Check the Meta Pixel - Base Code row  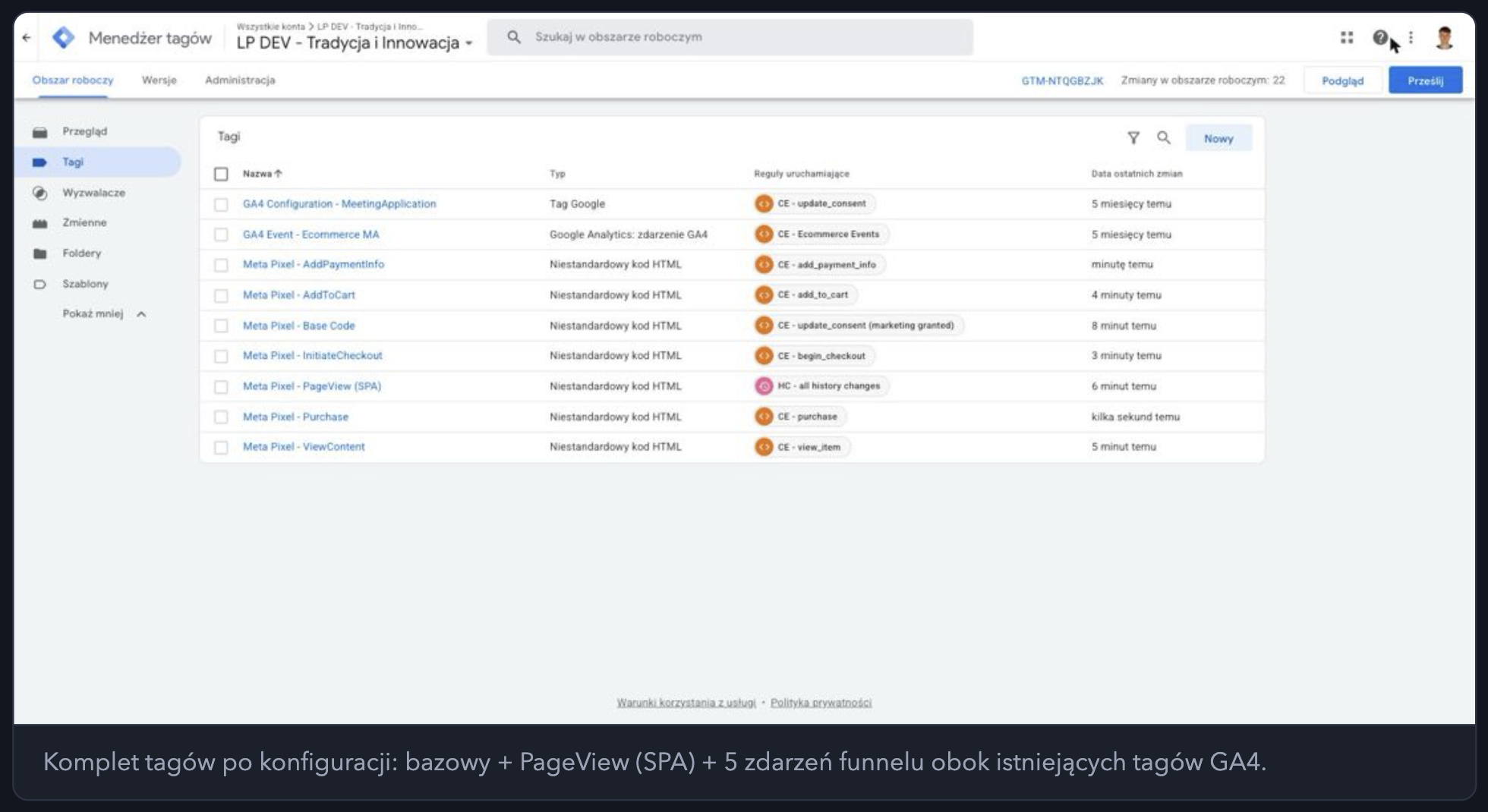pyautogui.click(x=221, y=326)
